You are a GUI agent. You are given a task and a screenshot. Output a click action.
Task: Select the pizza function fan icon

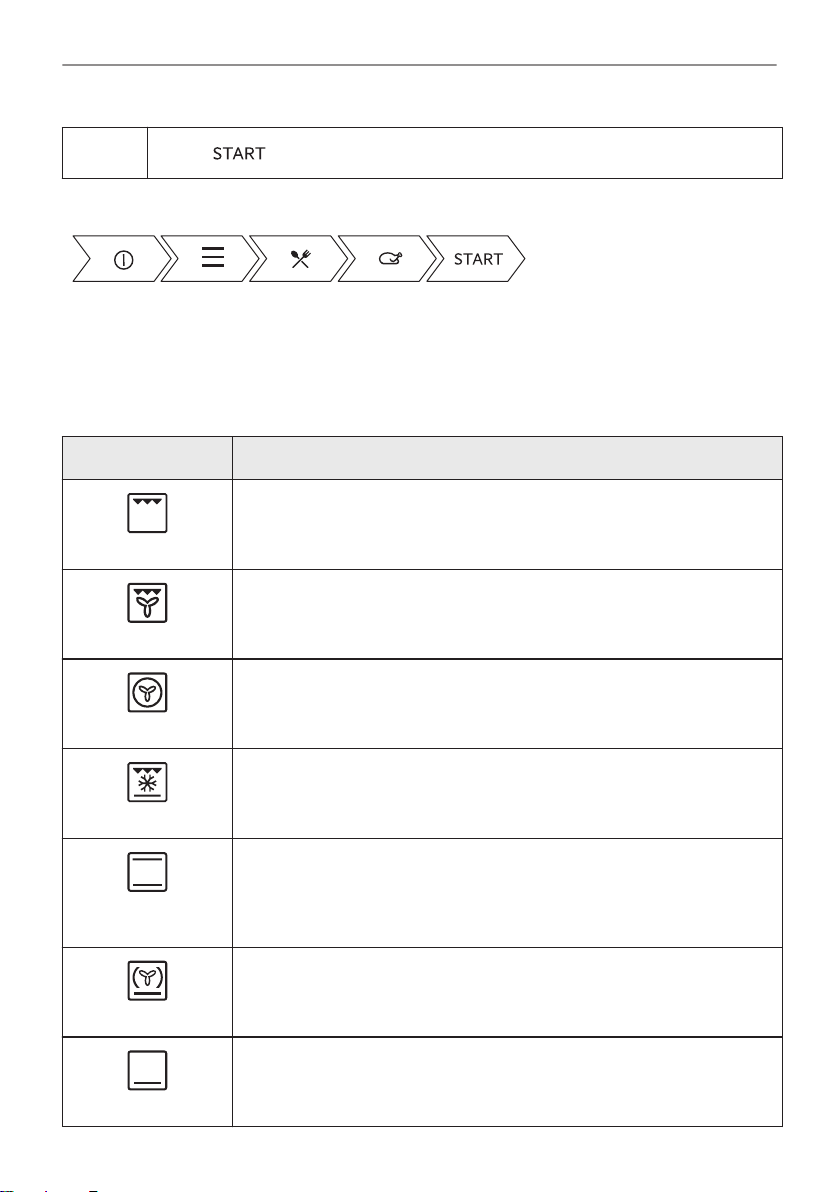147,981
